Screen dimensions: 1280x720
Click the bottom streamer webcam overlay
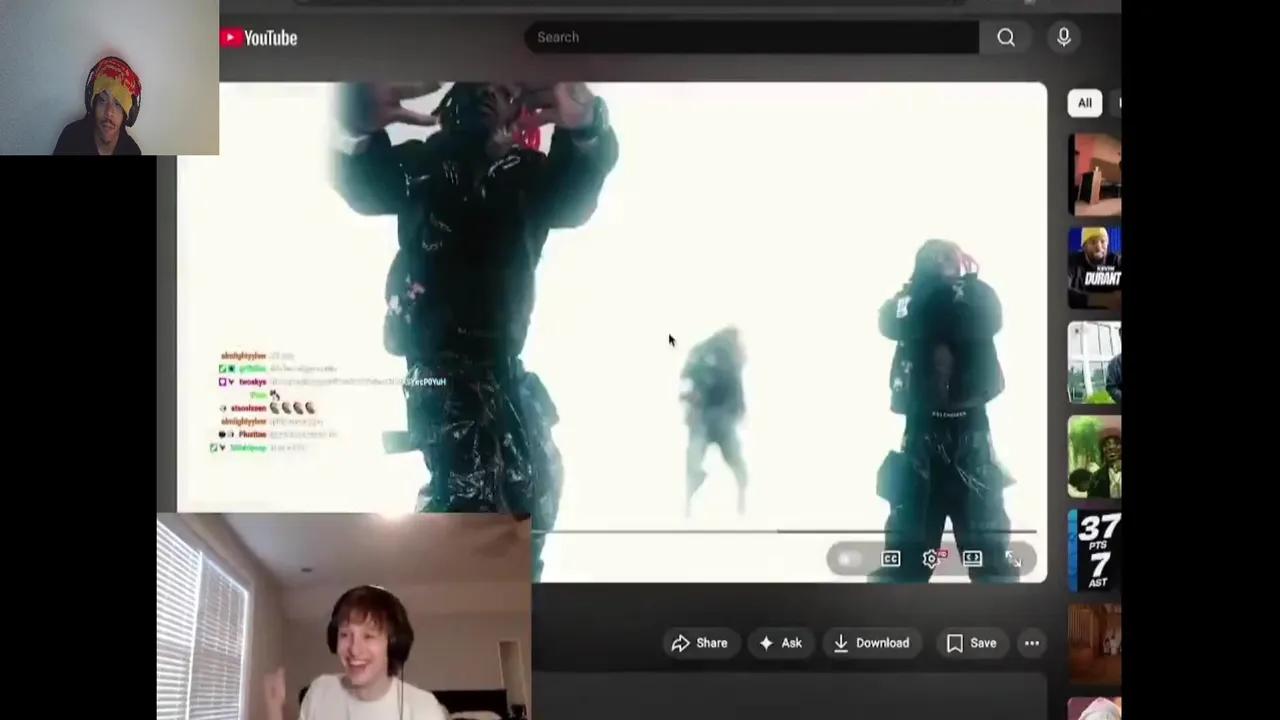point(344,617)
